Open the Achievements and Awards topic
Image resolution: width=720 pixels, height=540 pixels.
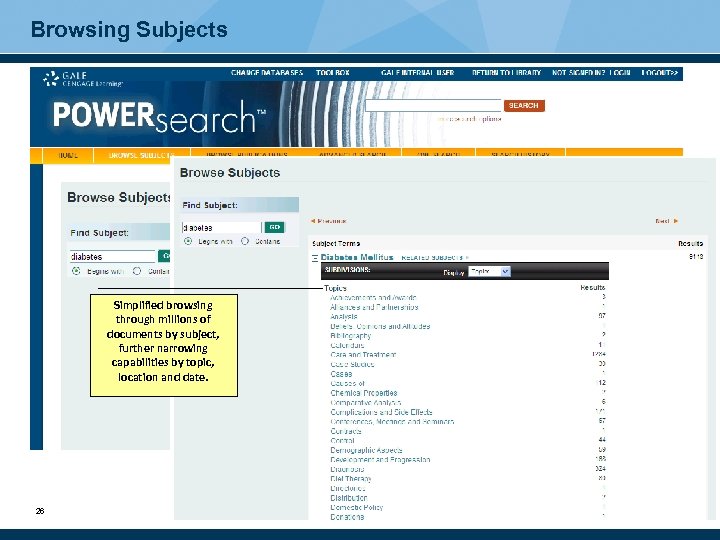pos(373,298)
